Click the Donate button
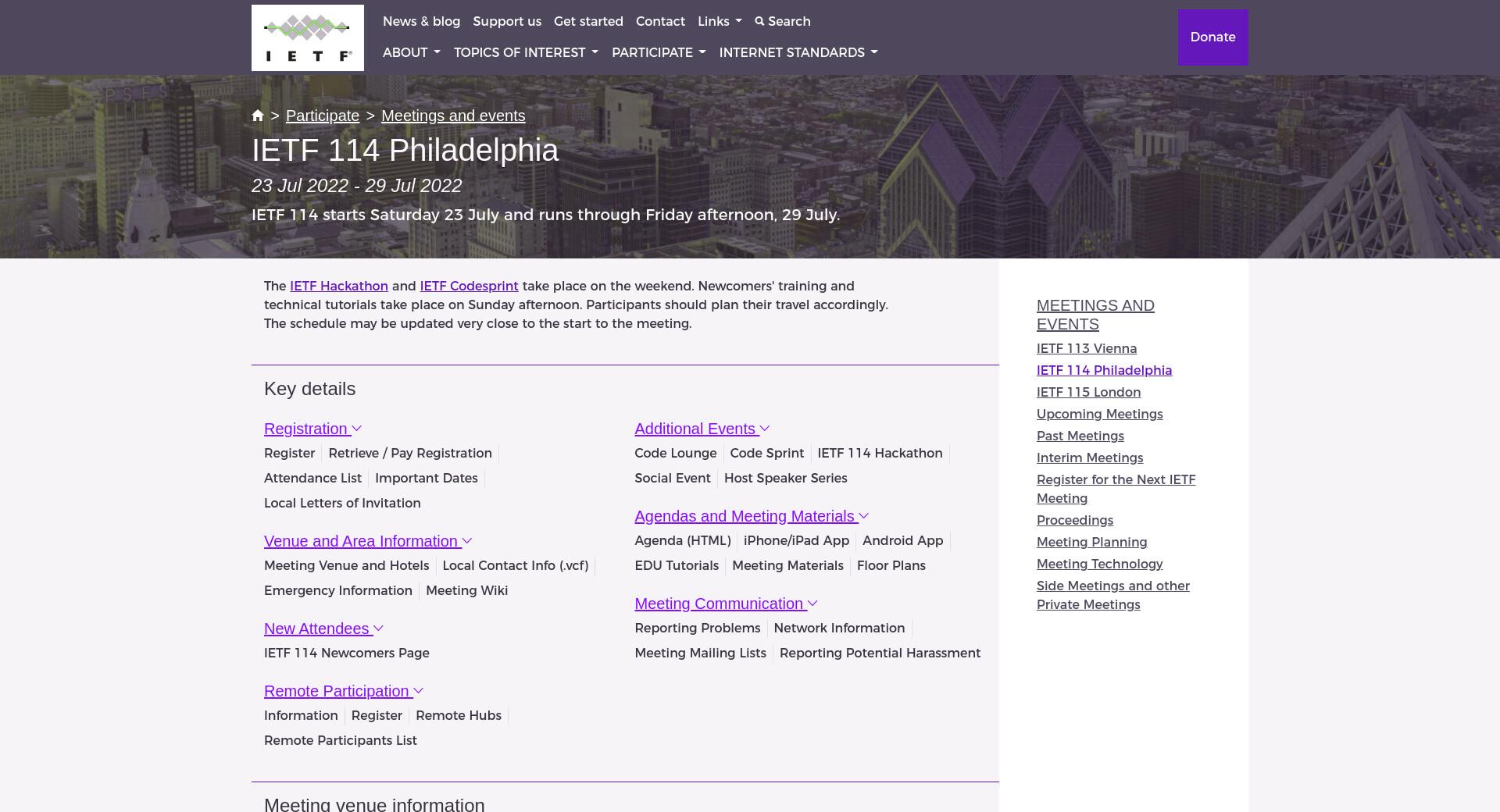Viewport: 1500px width, 812px height. pyautogui.click(x=1212, y=37)
